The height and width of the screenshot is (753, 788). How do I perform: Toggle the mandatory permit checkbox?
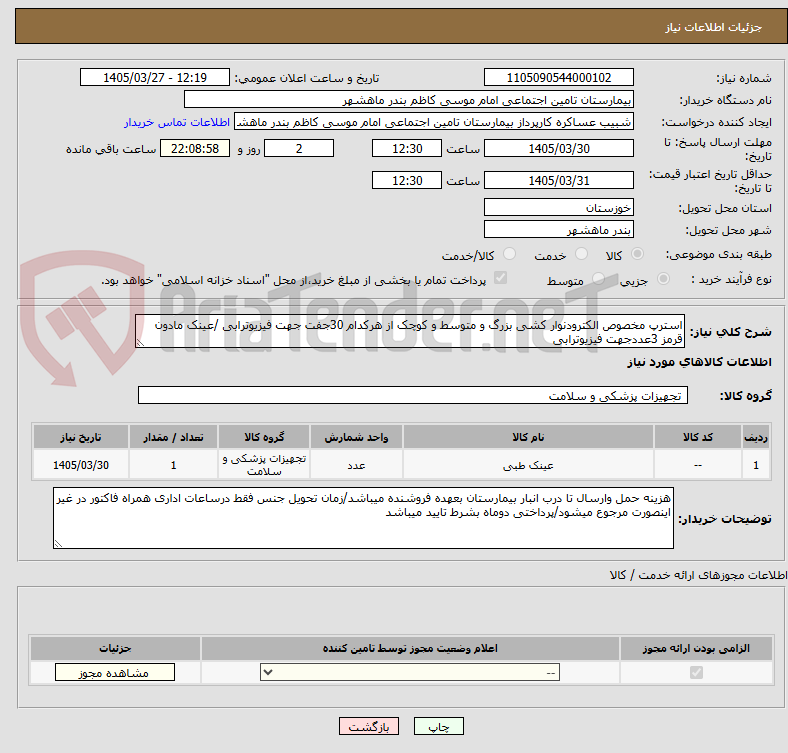(x=696, y=672)
